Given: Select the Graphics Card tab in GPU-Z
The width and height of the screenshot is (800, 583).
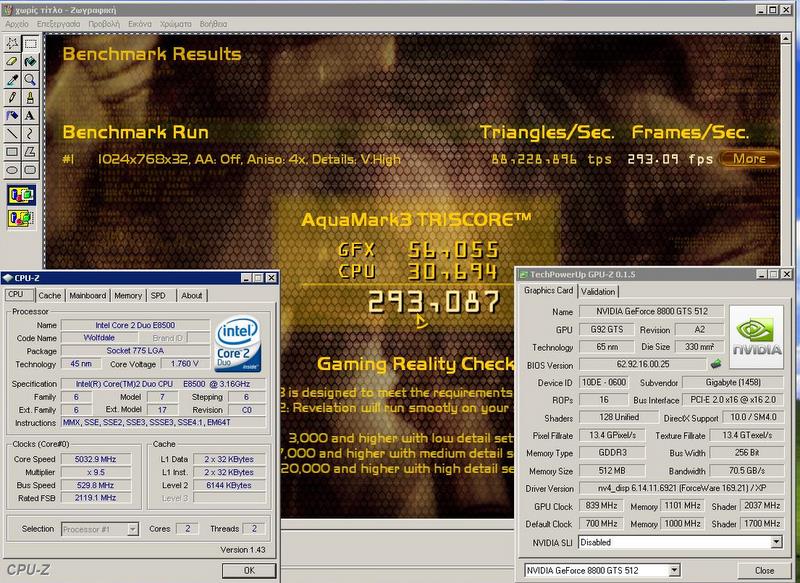Looking at the screenshot, I should coord(548,290).
